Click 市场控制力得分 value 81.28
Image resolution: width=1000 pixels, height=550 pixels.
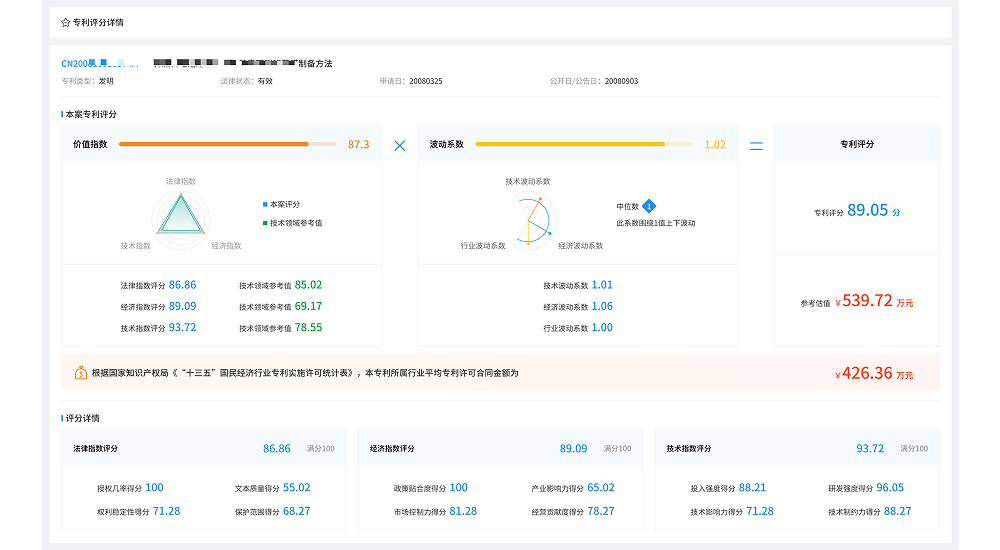tap(463, 512)
